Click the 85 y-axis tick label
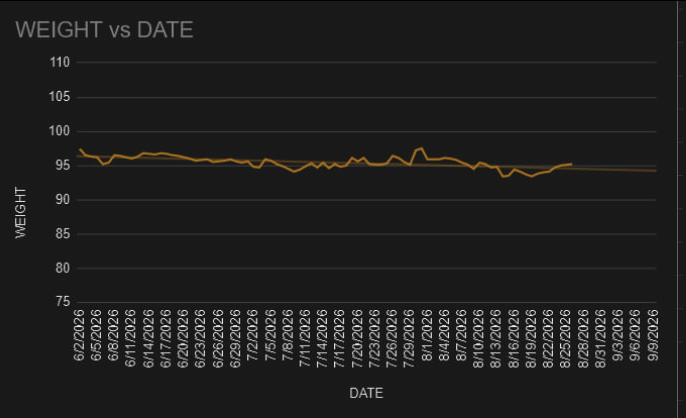686x418 pixels. 63,234
